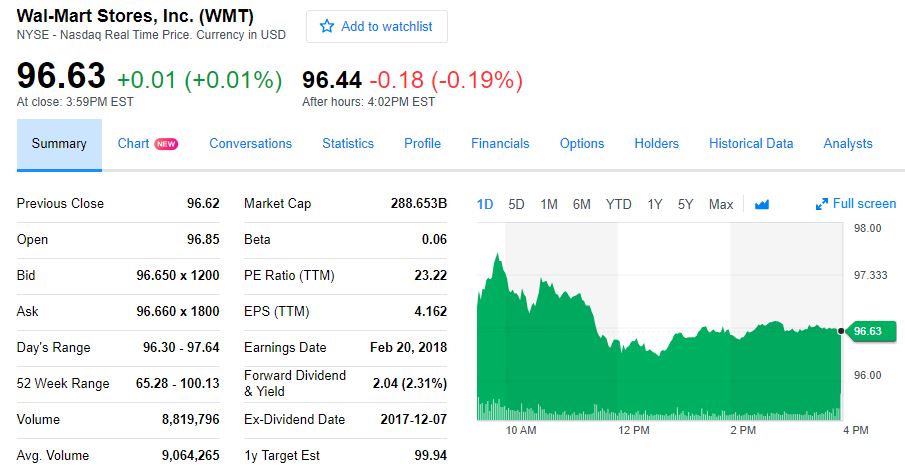Viewport: 905px width, 473px height.
Task: Open the Options tab
Action: [x=582, y=144]
